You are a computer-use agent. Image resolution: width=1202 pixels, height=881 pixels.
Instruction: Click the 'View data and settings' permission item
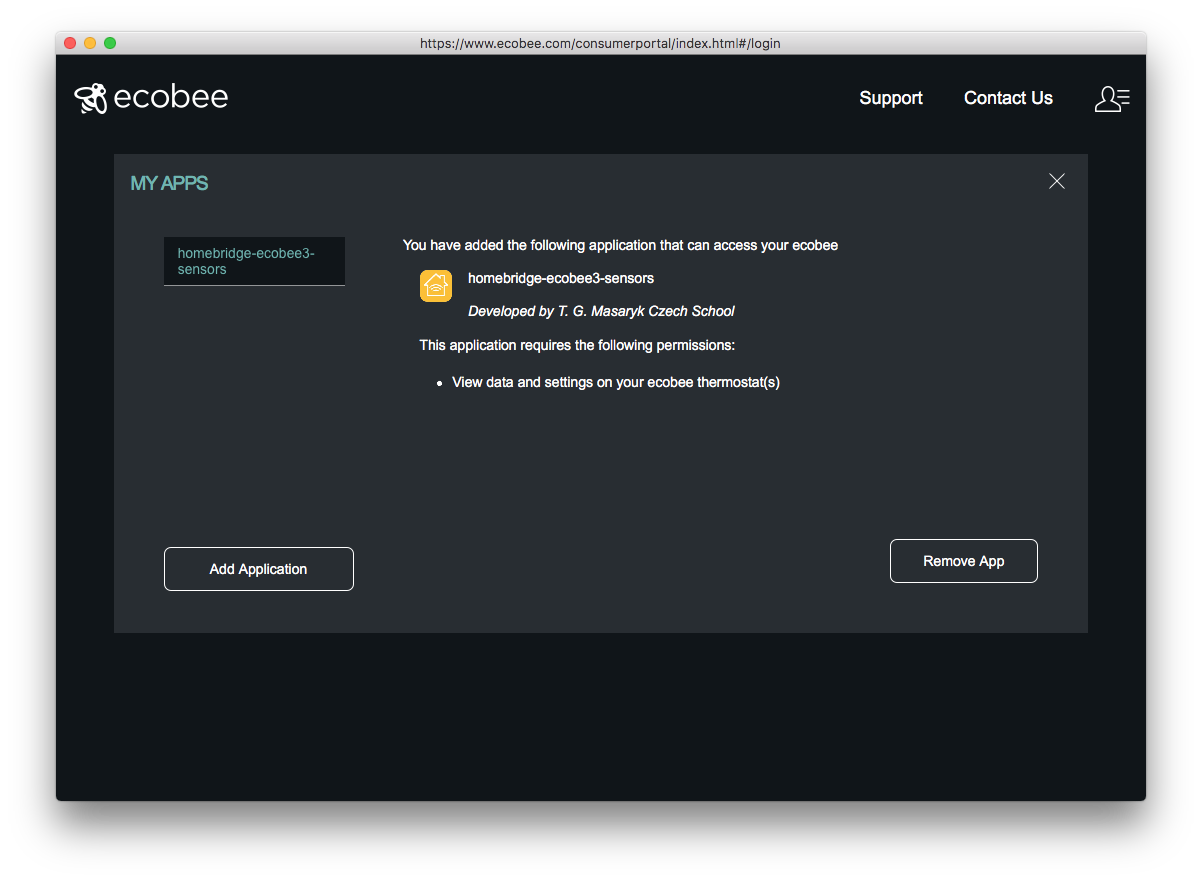point(616,382)
